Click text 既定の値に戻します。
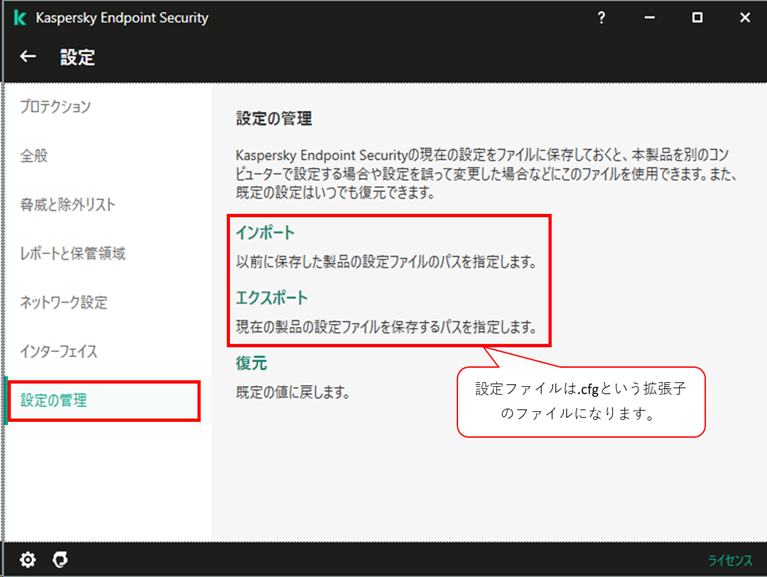The height and width of the screenshot is (577, 767). [x=293, y=392]
